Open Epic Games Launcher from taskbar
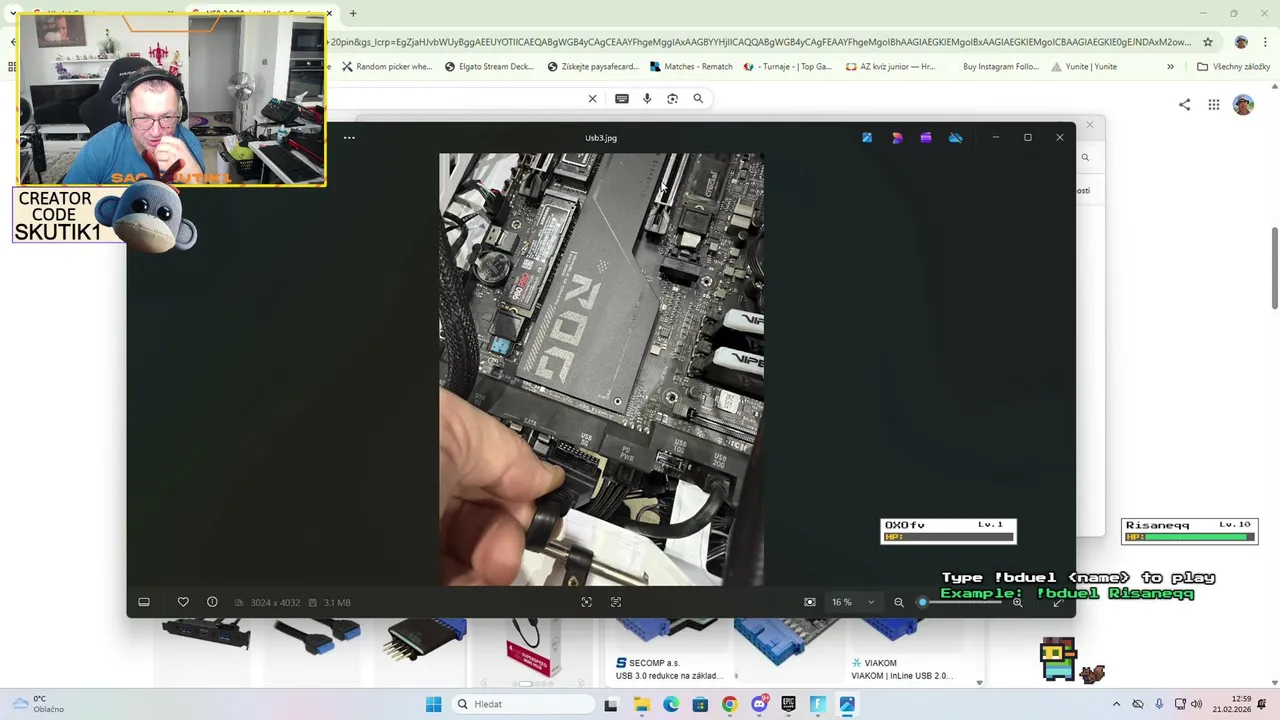1280x720 pixels. (788, 704)
